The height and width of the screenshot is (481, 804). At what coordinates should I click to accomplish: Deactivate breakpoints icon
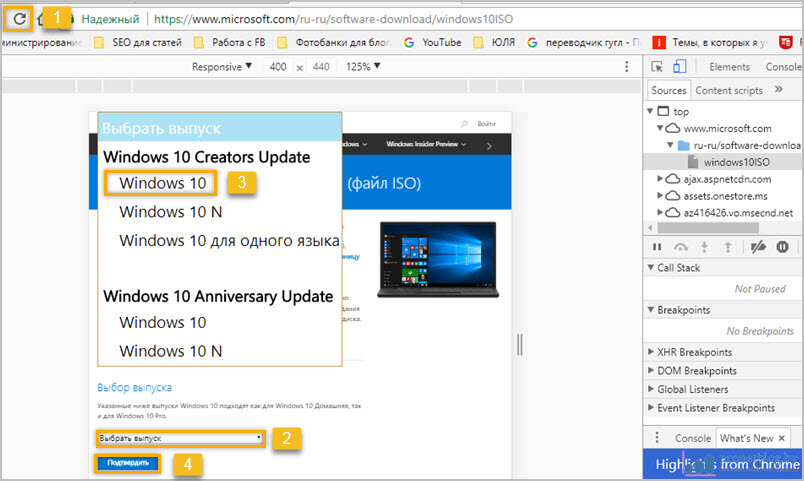pyautogui.click(x=758, y=247)
